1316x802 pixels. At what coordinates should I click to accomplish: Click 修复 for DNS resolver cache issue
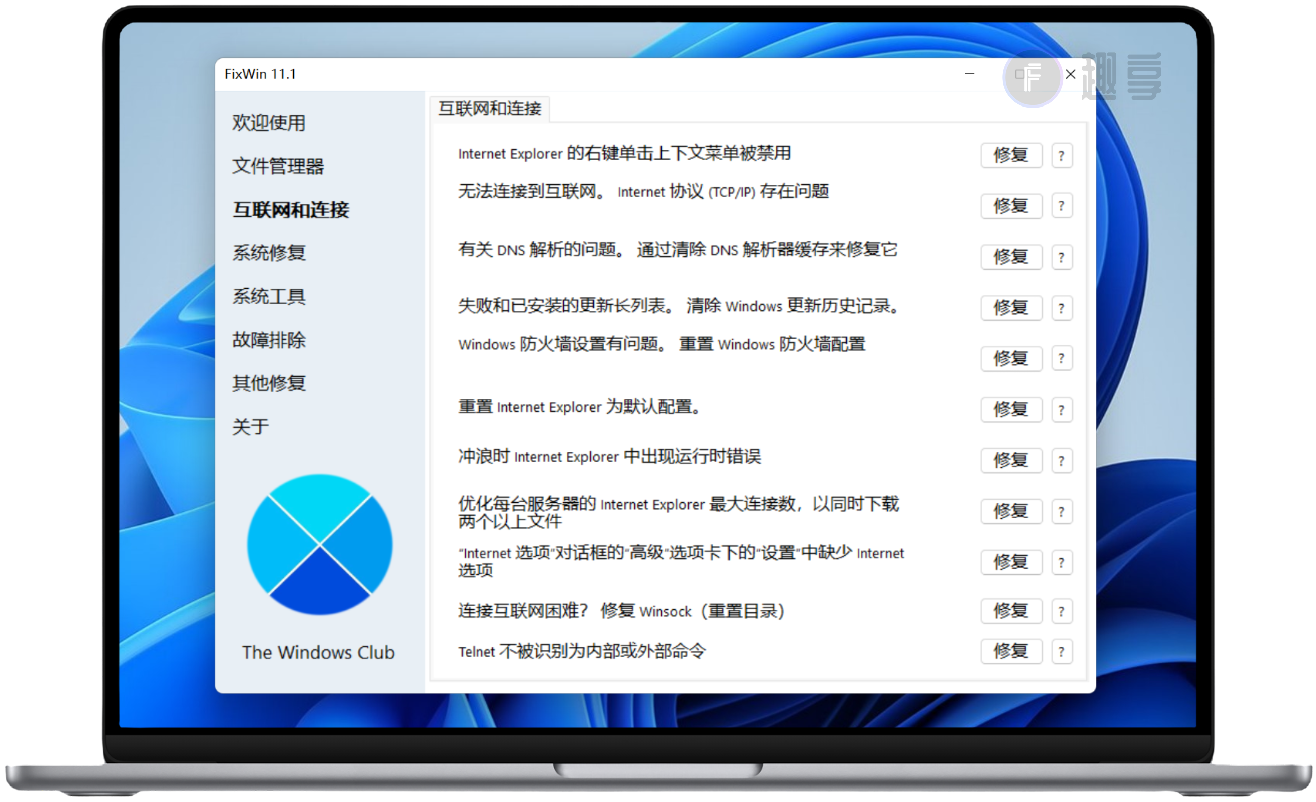click(x=1011, y=257)
